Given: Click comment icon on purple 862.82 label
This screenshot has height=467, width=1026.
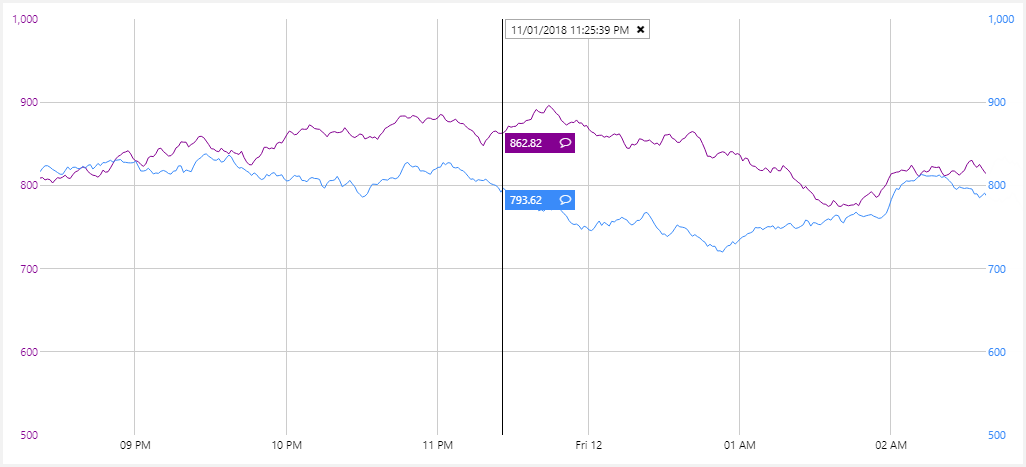Looking at the screenshot, I should coord(565,143).
